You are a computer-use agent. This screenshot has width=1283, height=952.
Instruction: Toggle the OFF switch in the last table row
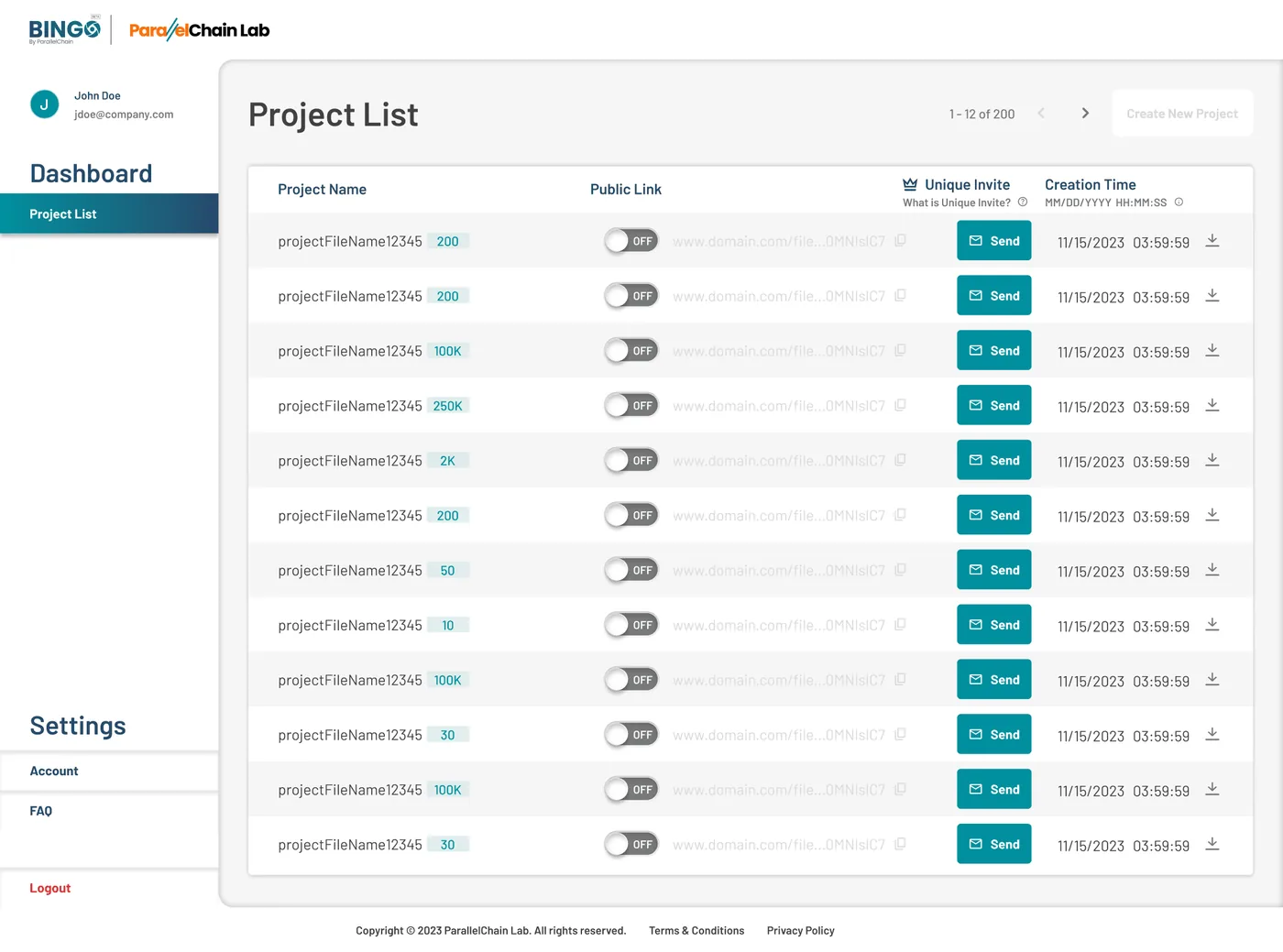(x=631, y=844)
